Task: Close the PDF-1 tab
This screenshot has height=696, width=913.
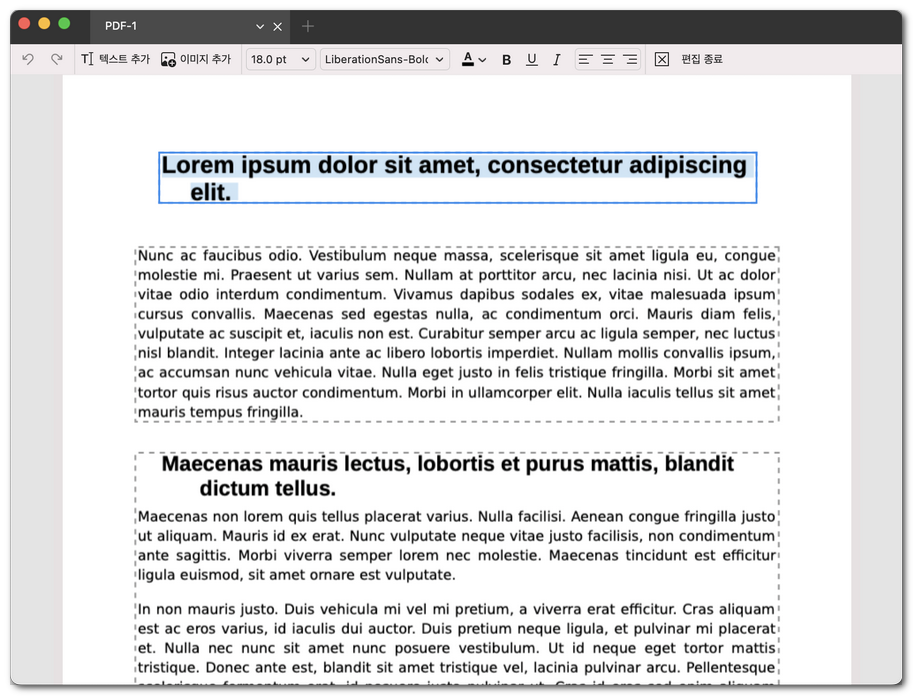Action: pos(278,26)
